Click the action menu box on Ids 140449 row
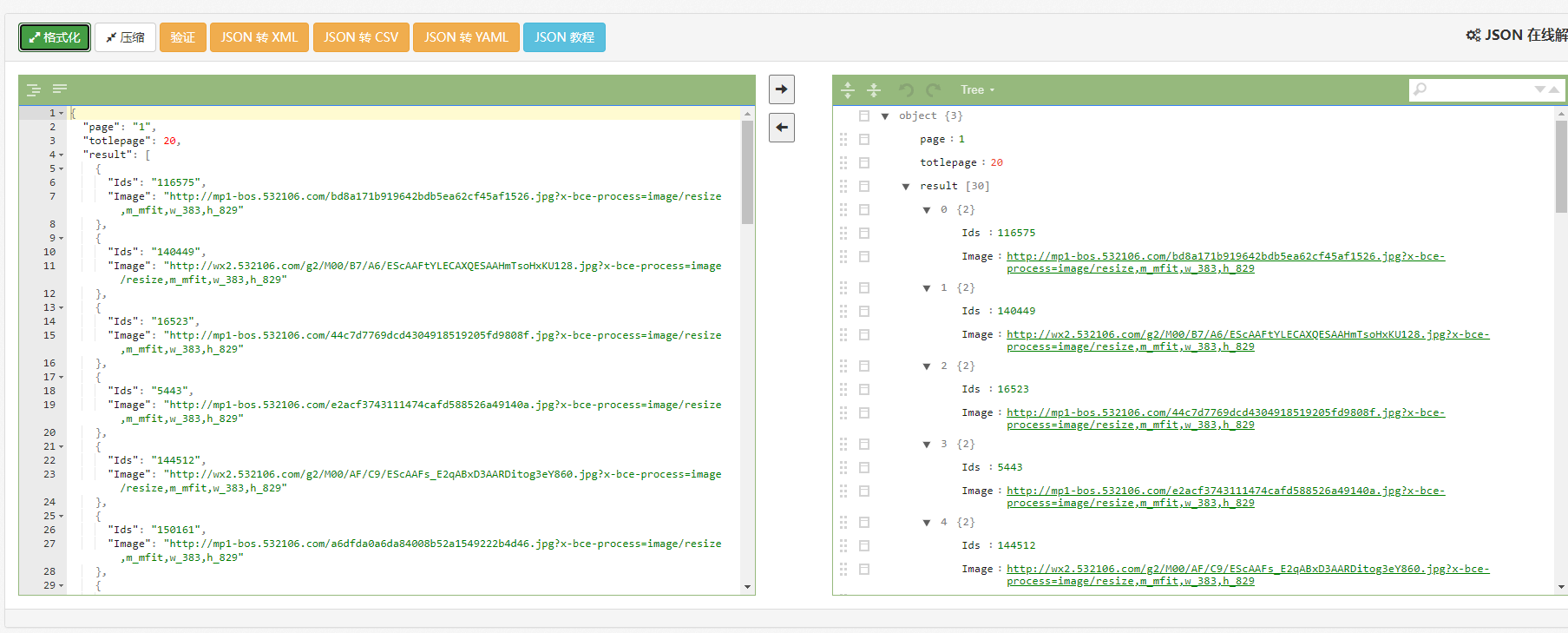Viewport: 1568px width, 633px height. point(864,311)
